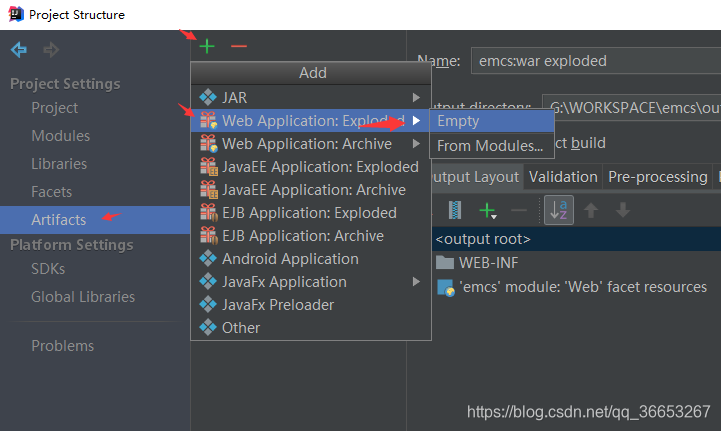The height and width of the screenshot is (431, 721).
Task: Click the 'emcs' module web facet icon
Action: coord(446,287)
